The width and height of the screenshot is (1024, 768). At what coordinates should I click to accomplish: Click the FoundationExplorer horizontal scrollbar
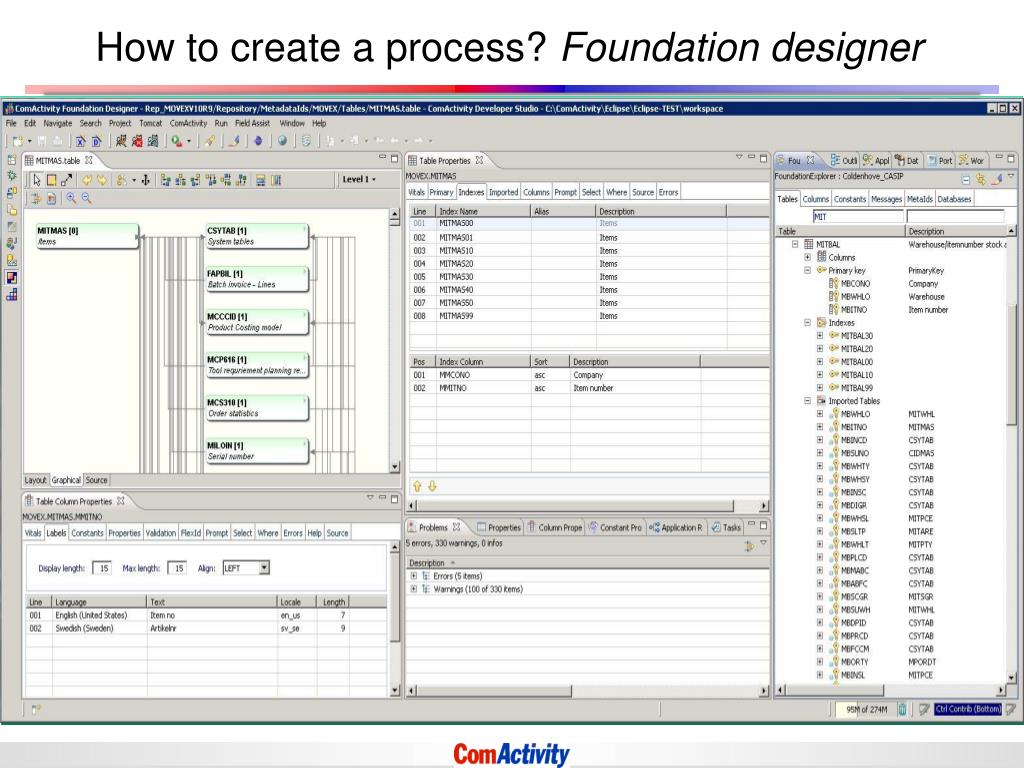click(889, 690)
